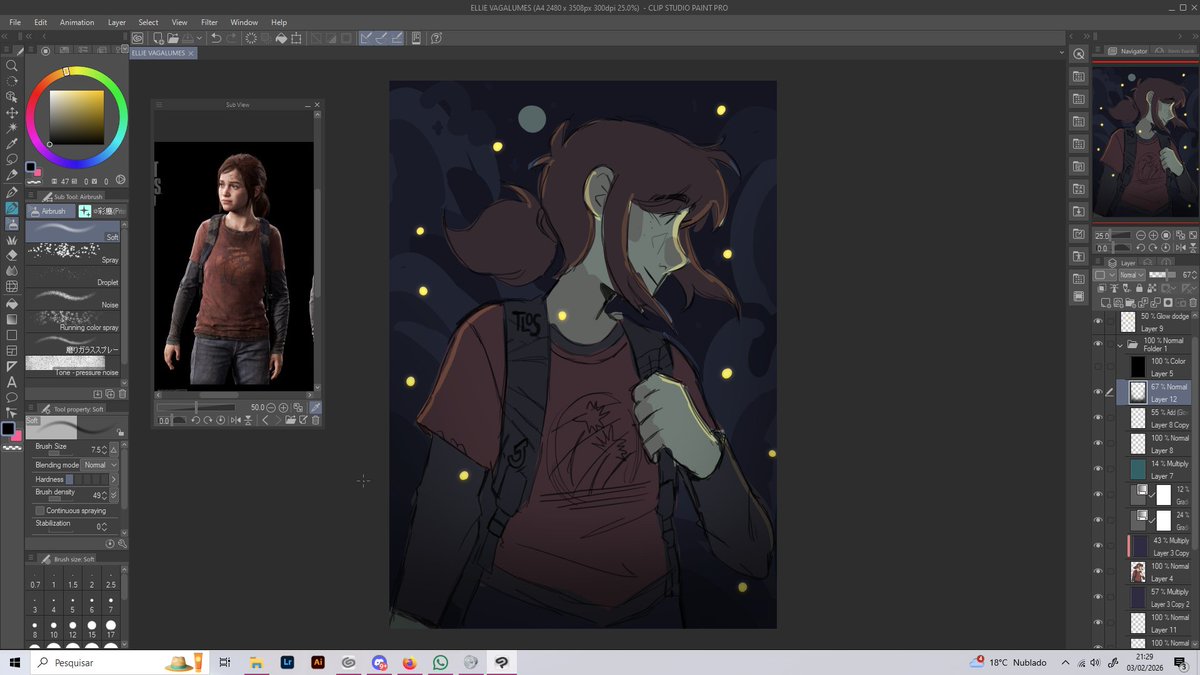The width and height of the screenshot is (1200, 675).
Task: Select the Airbrush sub tool group
Action: [x=49, y=211]
